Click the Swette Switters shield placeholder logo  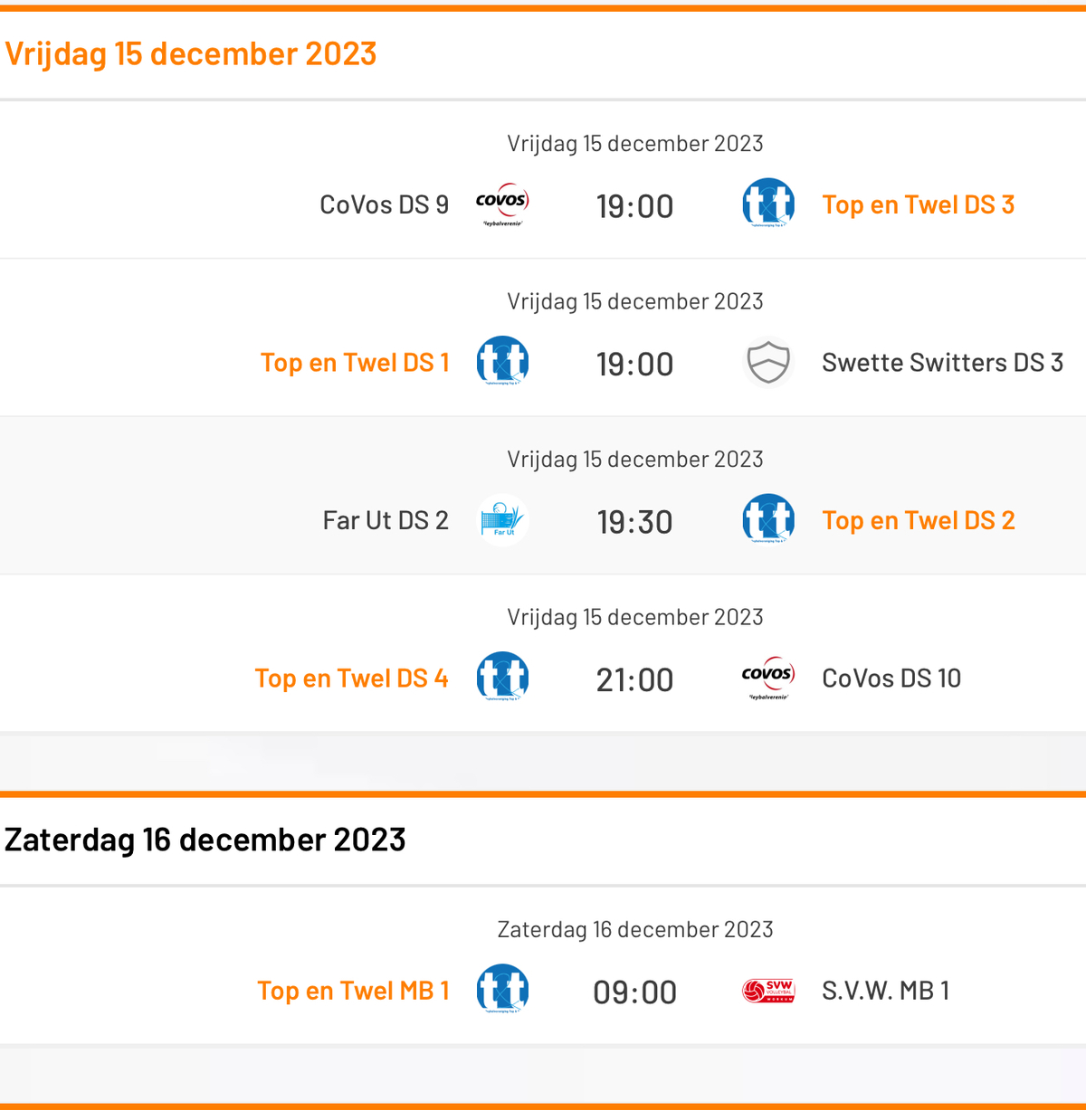pyautogui.click(x=768, y=362)
